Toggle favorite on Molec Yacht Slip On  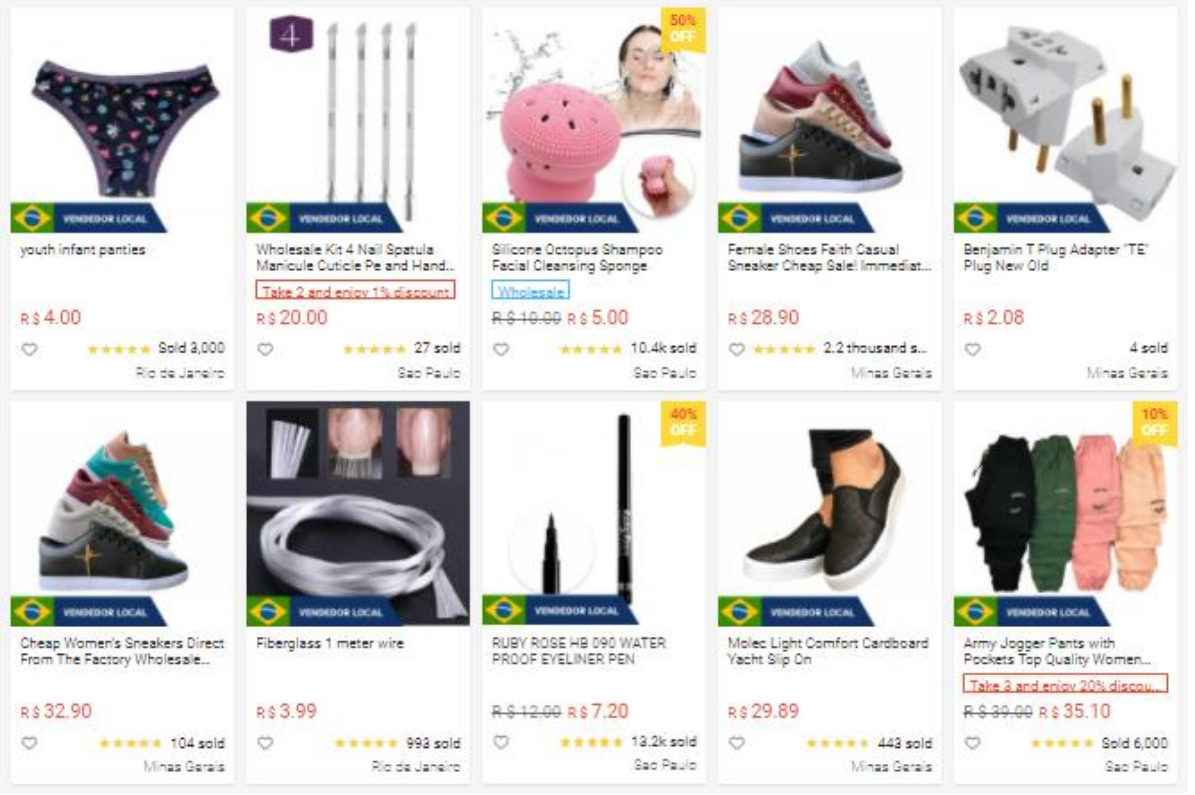(x=736, y=743)
